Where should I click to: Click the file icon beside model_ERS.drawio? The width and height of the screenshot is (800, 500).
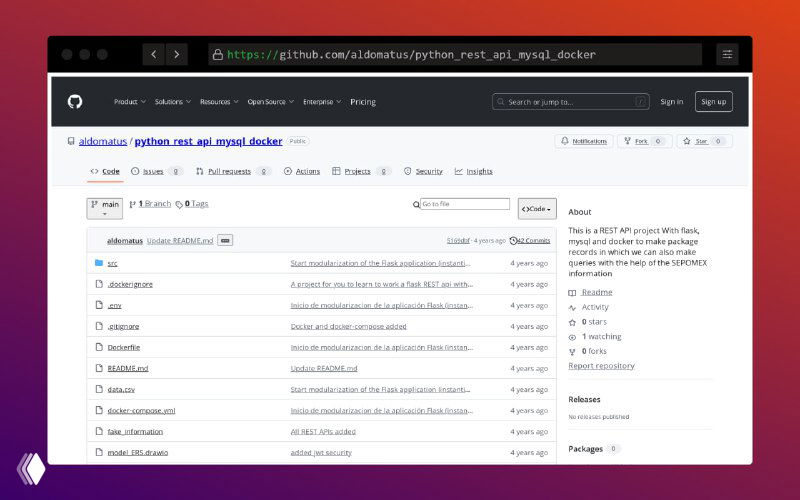click(99, 452)
